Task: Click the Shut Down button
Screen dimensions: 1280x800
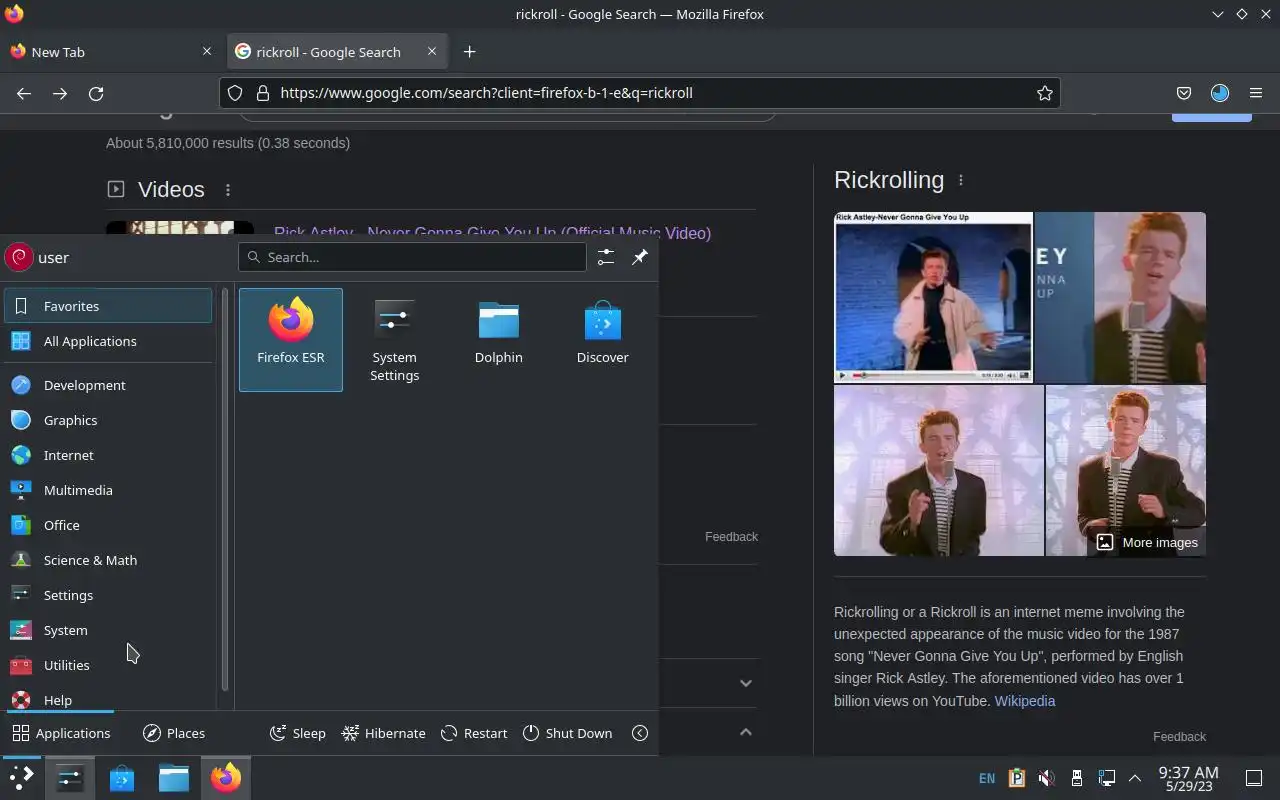Action: (x=567, y=733)
